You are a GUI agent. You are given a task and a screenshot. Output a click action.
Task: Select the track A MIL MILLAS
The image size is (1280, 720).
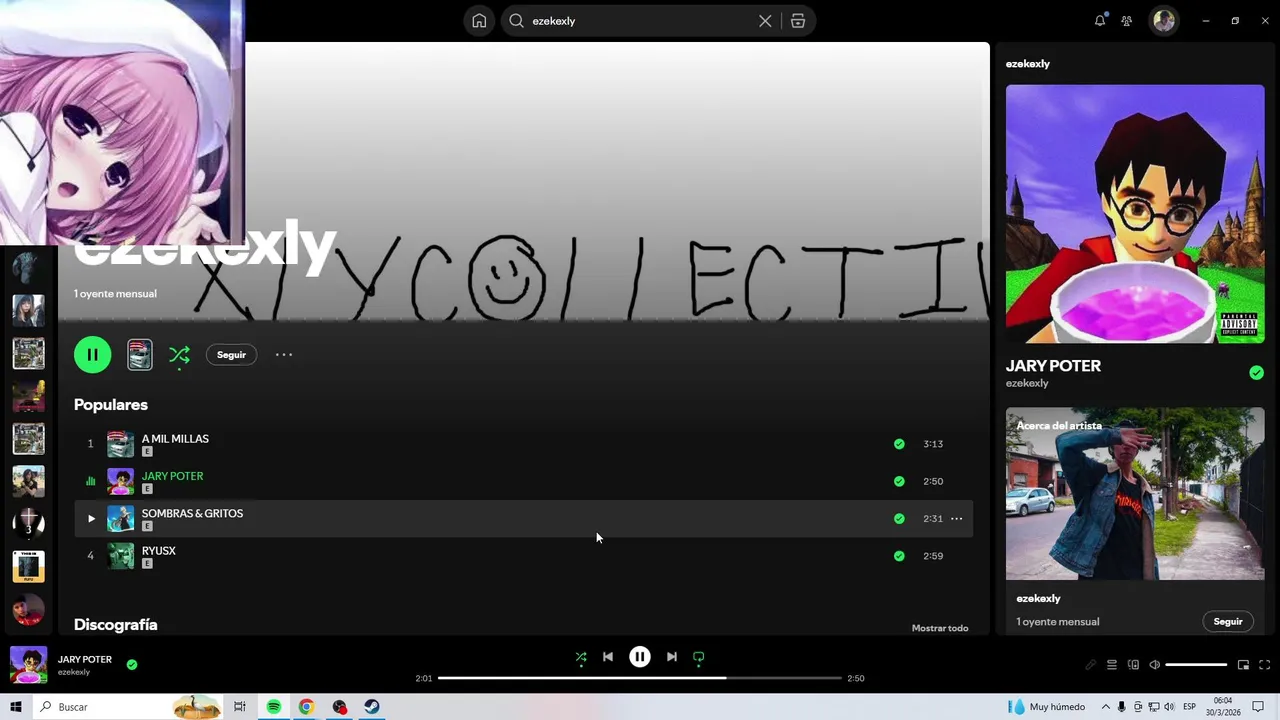pos(175,438)
